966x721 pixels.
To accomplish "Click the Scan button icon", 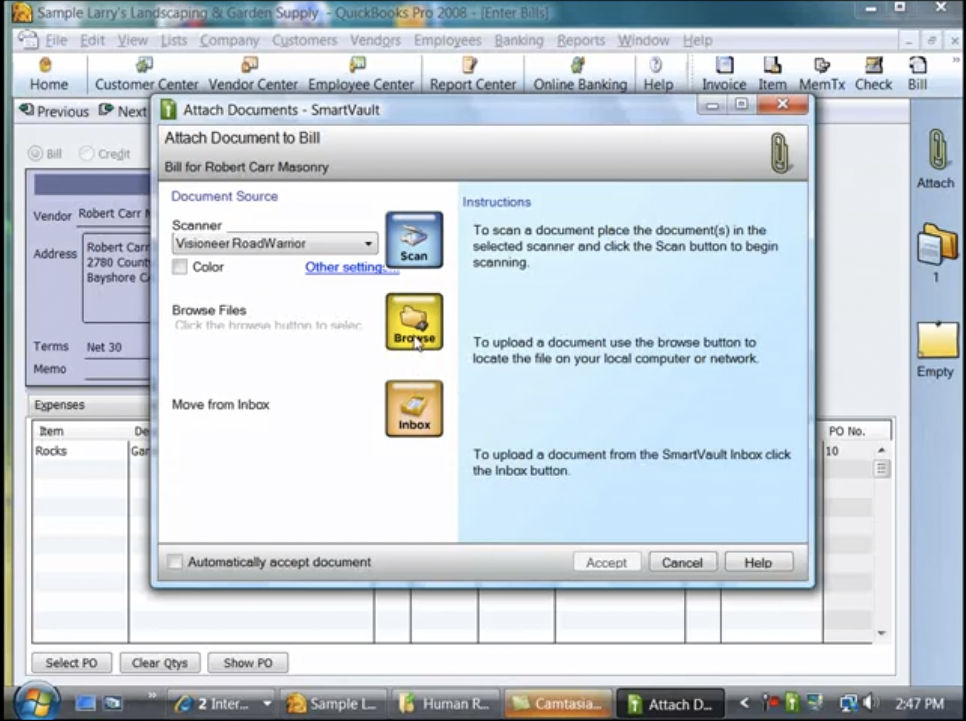I will [414, 239].
